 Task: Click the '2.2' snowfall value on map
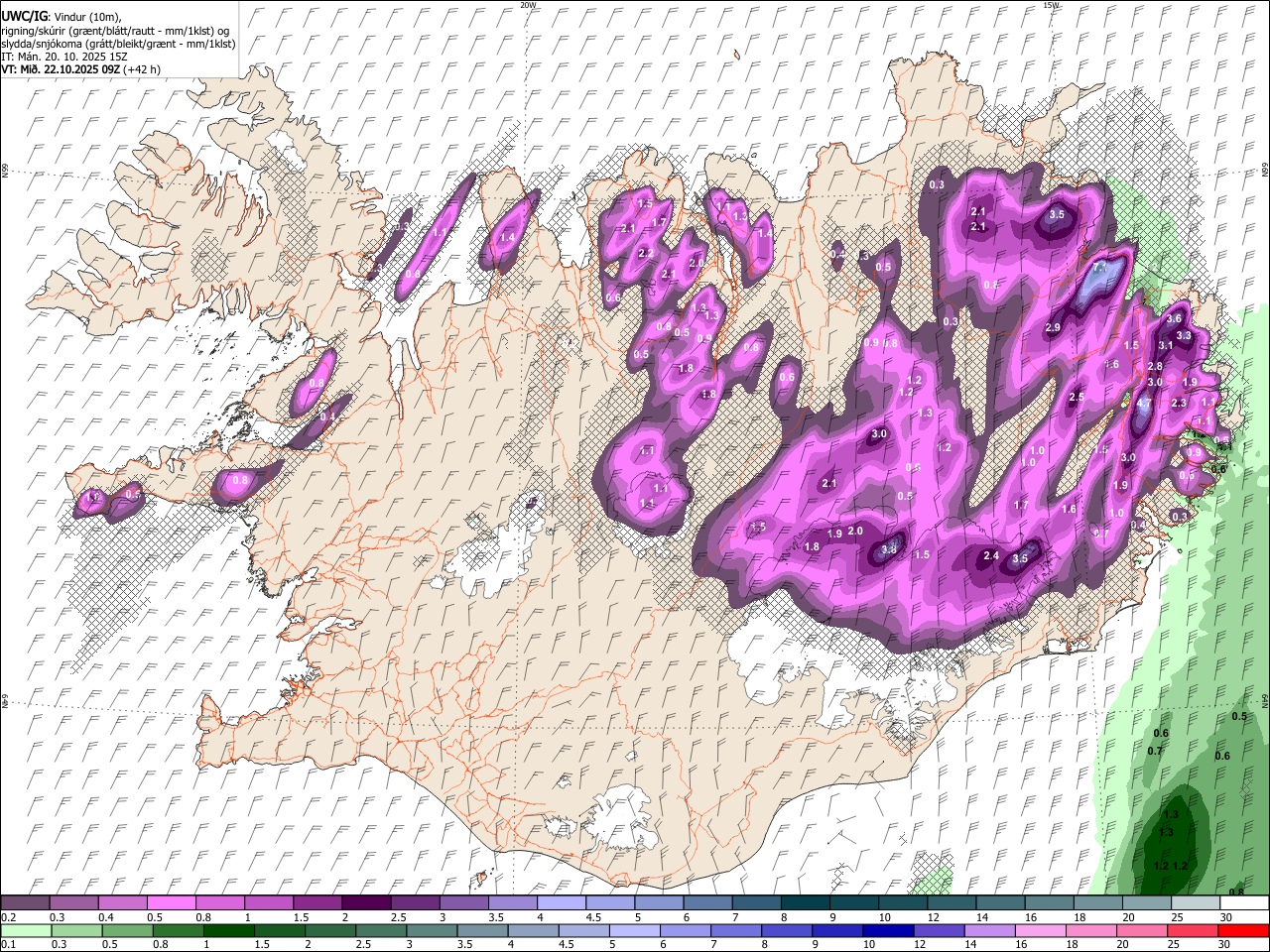pyautogui.click(x=645, y=254)
